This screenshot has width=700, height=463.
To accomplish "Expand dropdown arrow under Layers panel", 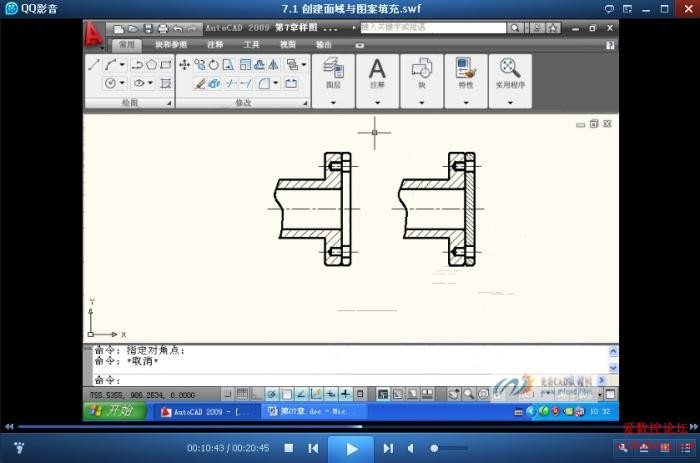I will [x=333, y=102].
